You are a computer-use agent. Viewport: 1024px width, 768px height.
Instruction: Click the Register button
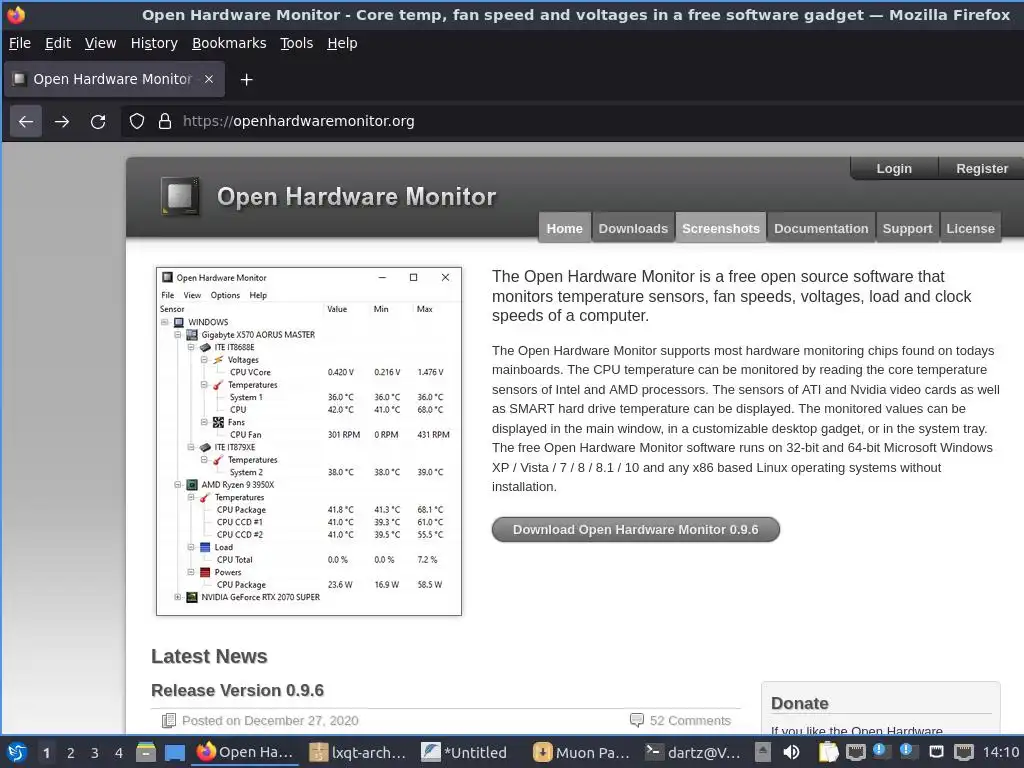[982, 168]
